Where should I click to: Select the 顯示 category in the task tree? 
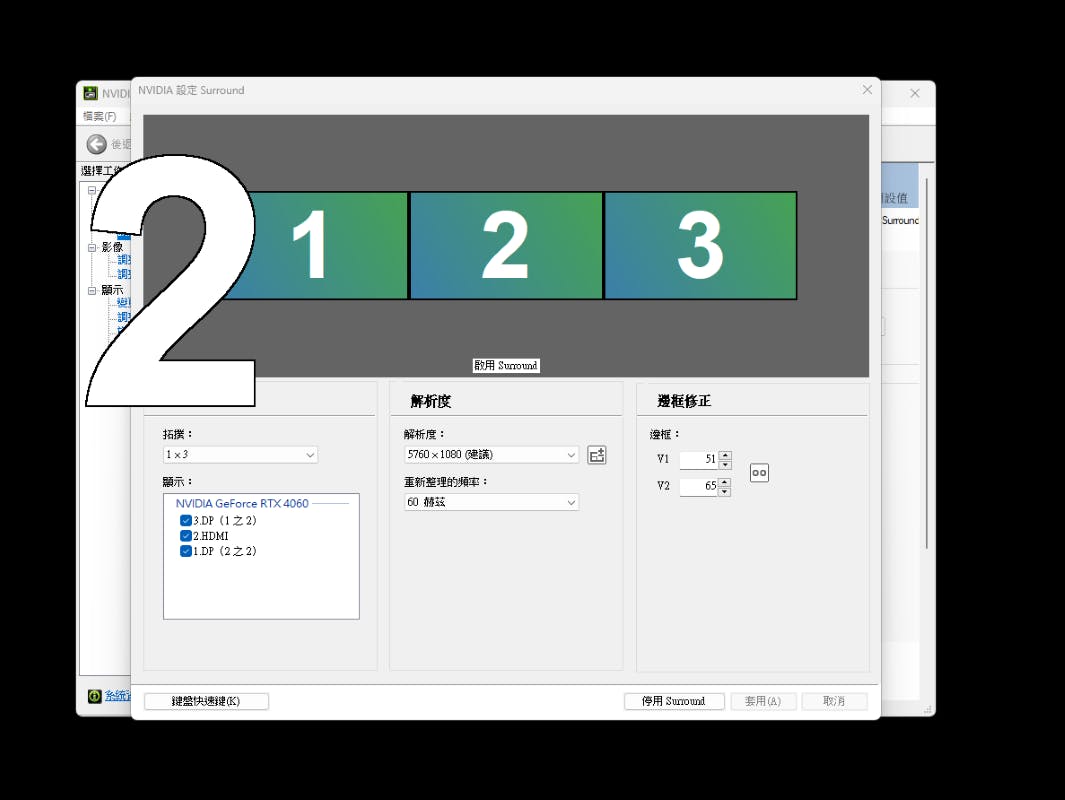tap(112, 291)
